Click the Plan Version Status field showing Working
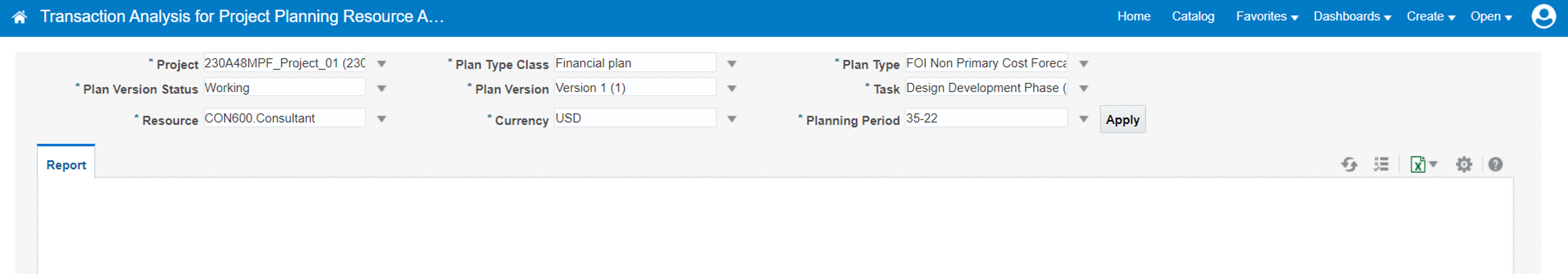This screenshot has height=274, width=1568. coord(284,88)
